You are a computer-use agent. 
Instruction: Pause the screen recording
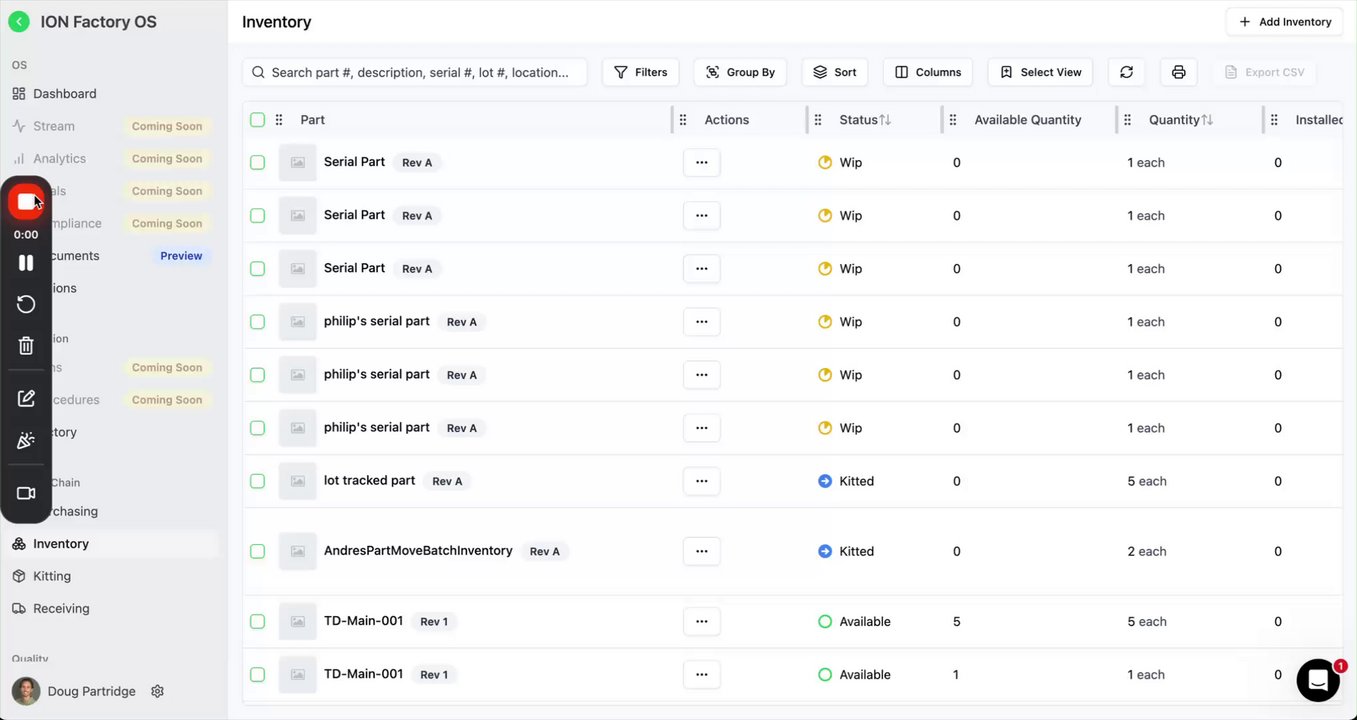(26, 263)
